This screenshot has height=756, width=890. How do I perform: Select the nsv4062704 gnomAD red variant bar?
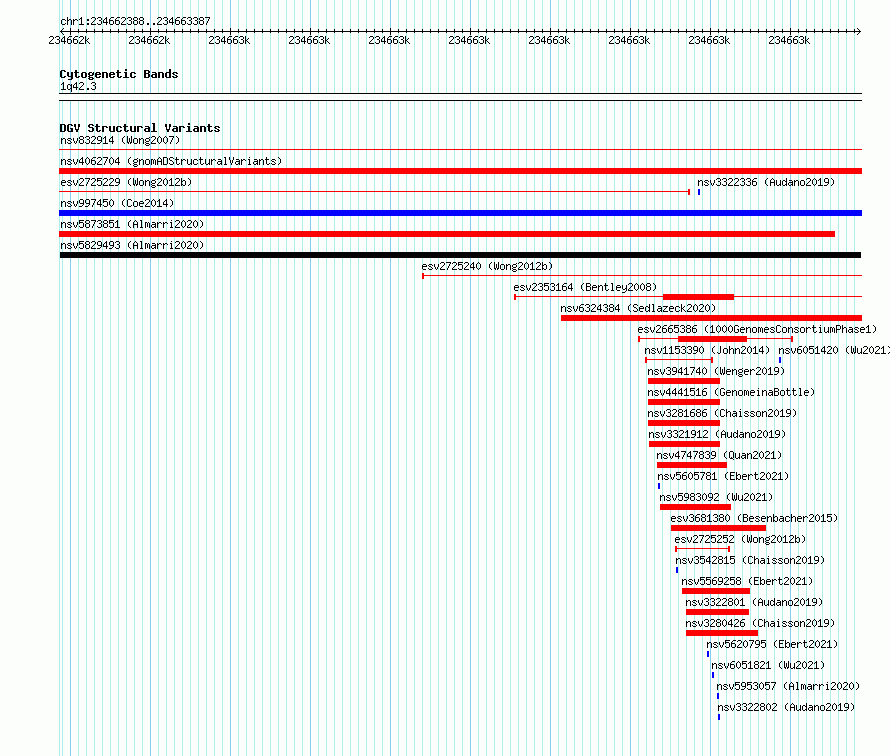pos(460,171)
